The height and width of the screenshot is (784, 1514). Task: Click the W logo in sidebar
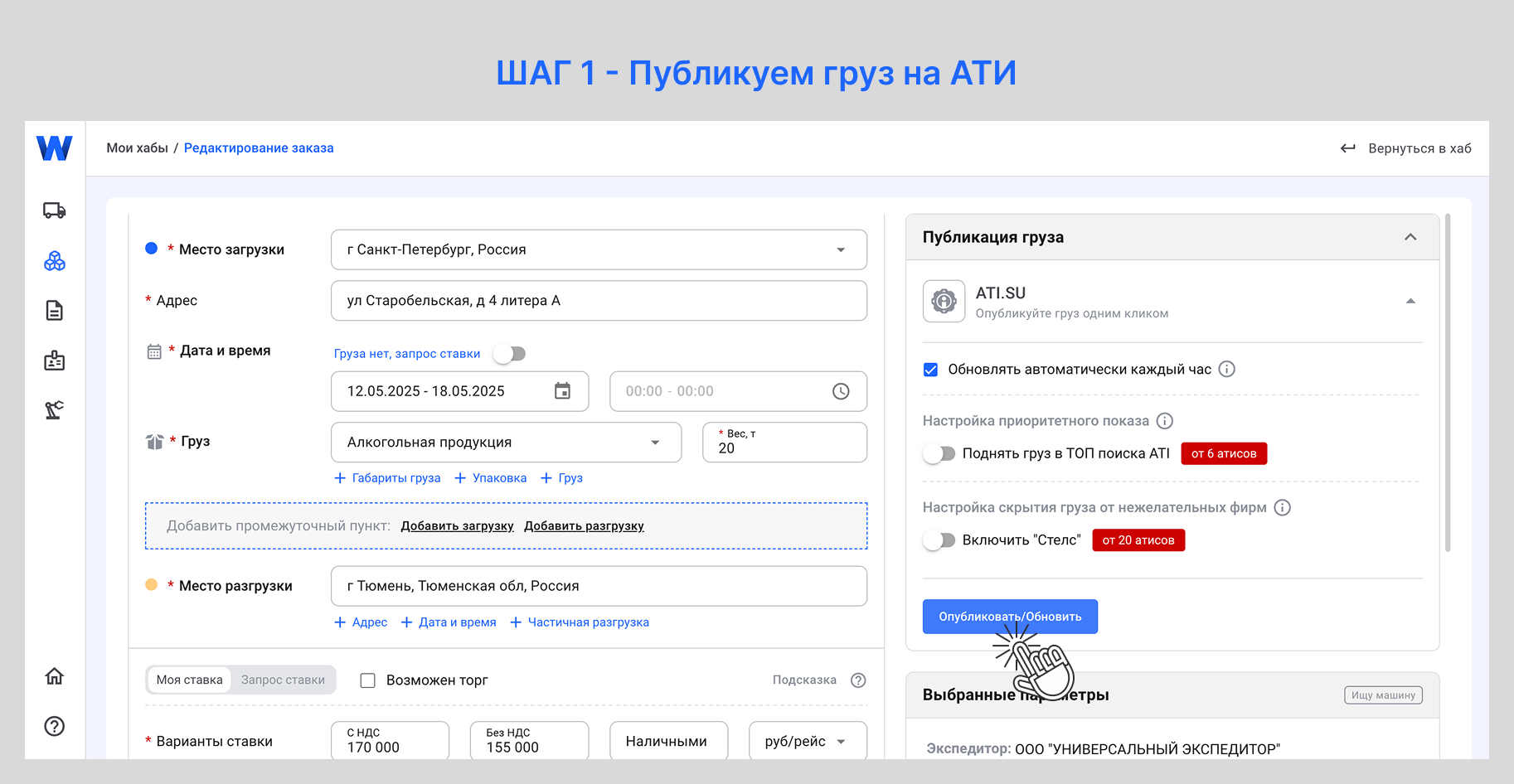point(55,148)
